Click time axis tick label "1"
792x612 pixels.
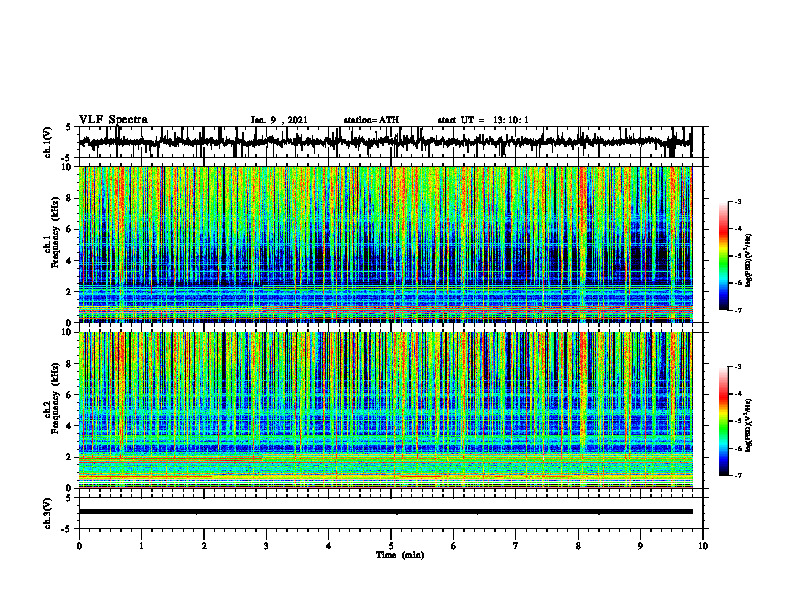141,546
